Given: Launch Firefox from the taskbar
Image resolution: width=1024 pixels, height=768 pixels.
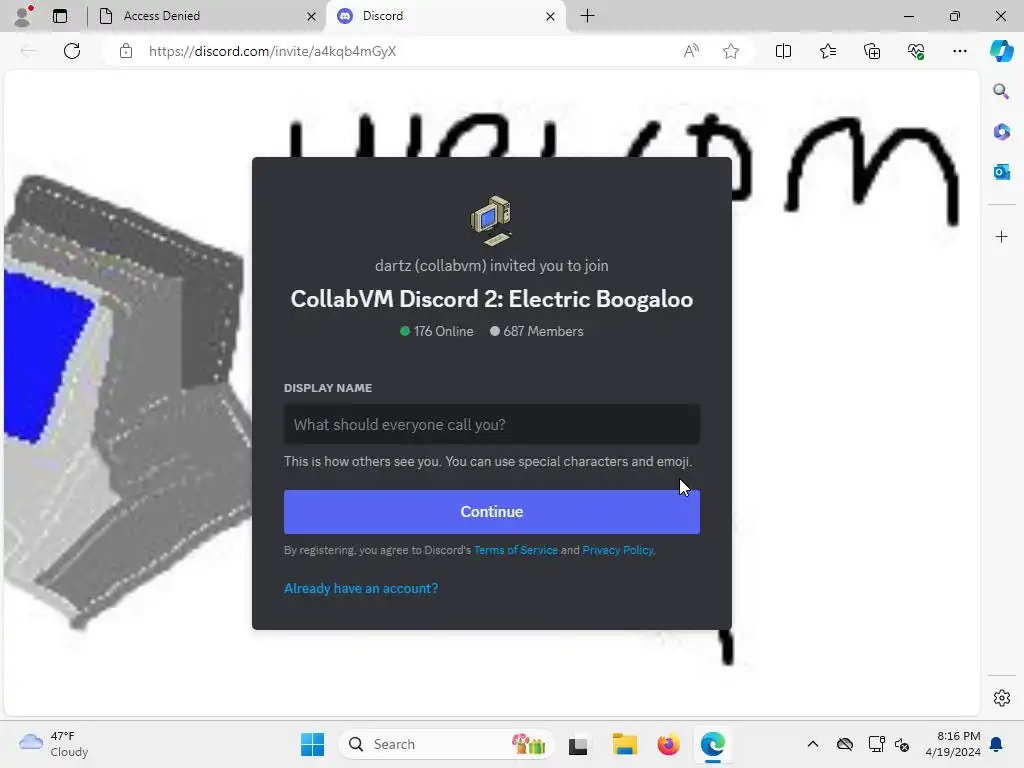Looking at the screenshot, I should (x=668, y=744).
